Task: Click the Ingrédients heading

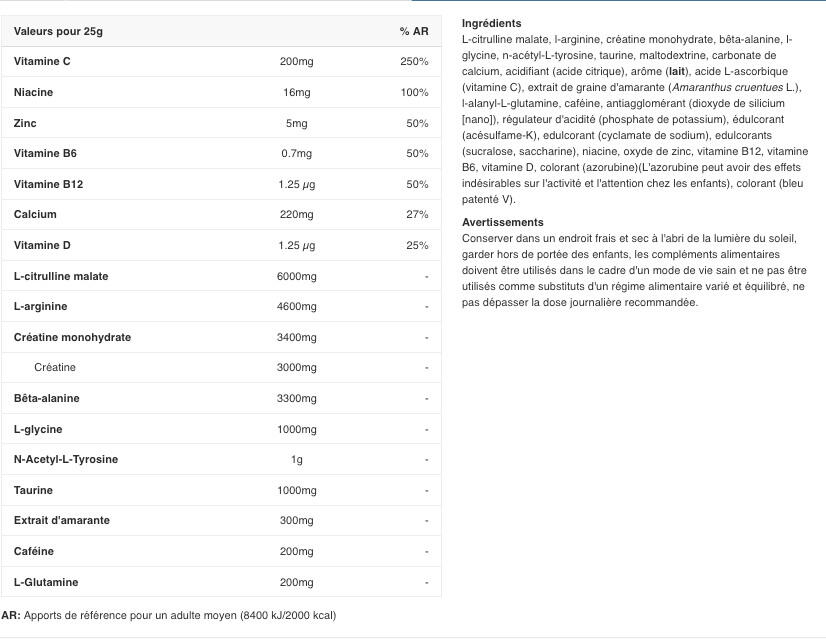Action: point(491,23)
